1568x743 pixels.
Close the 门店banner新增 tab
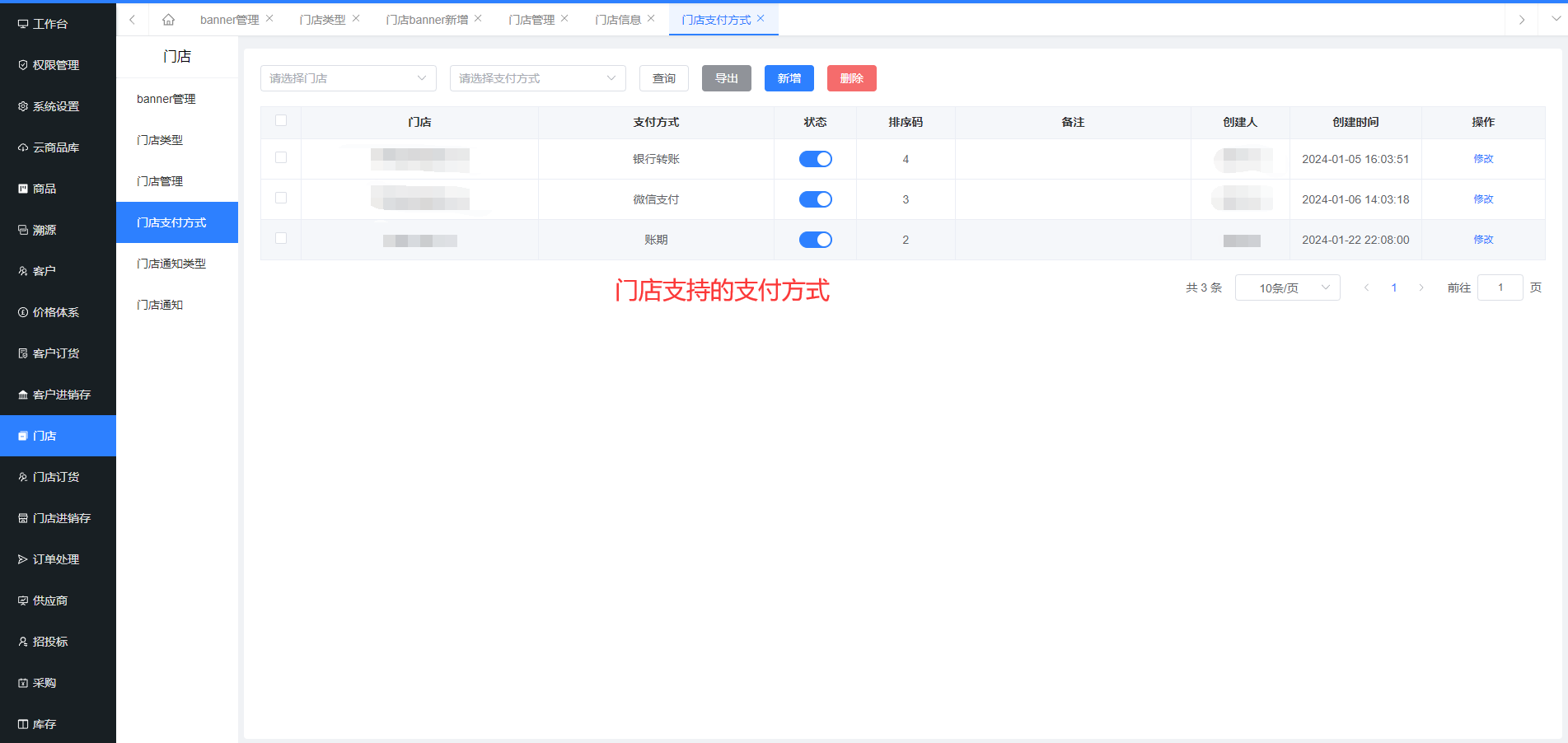(478, 18)
